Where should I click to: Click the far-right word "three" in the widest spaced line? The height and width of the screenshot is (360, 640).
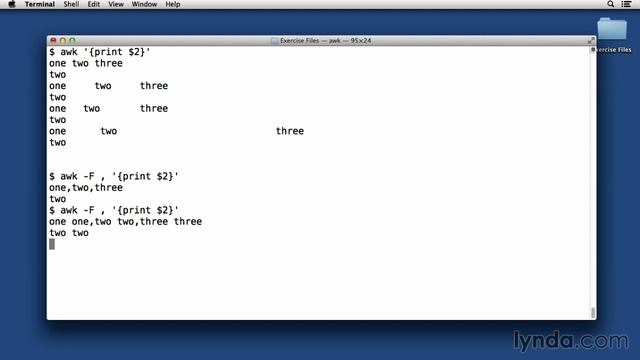point(290,131)
